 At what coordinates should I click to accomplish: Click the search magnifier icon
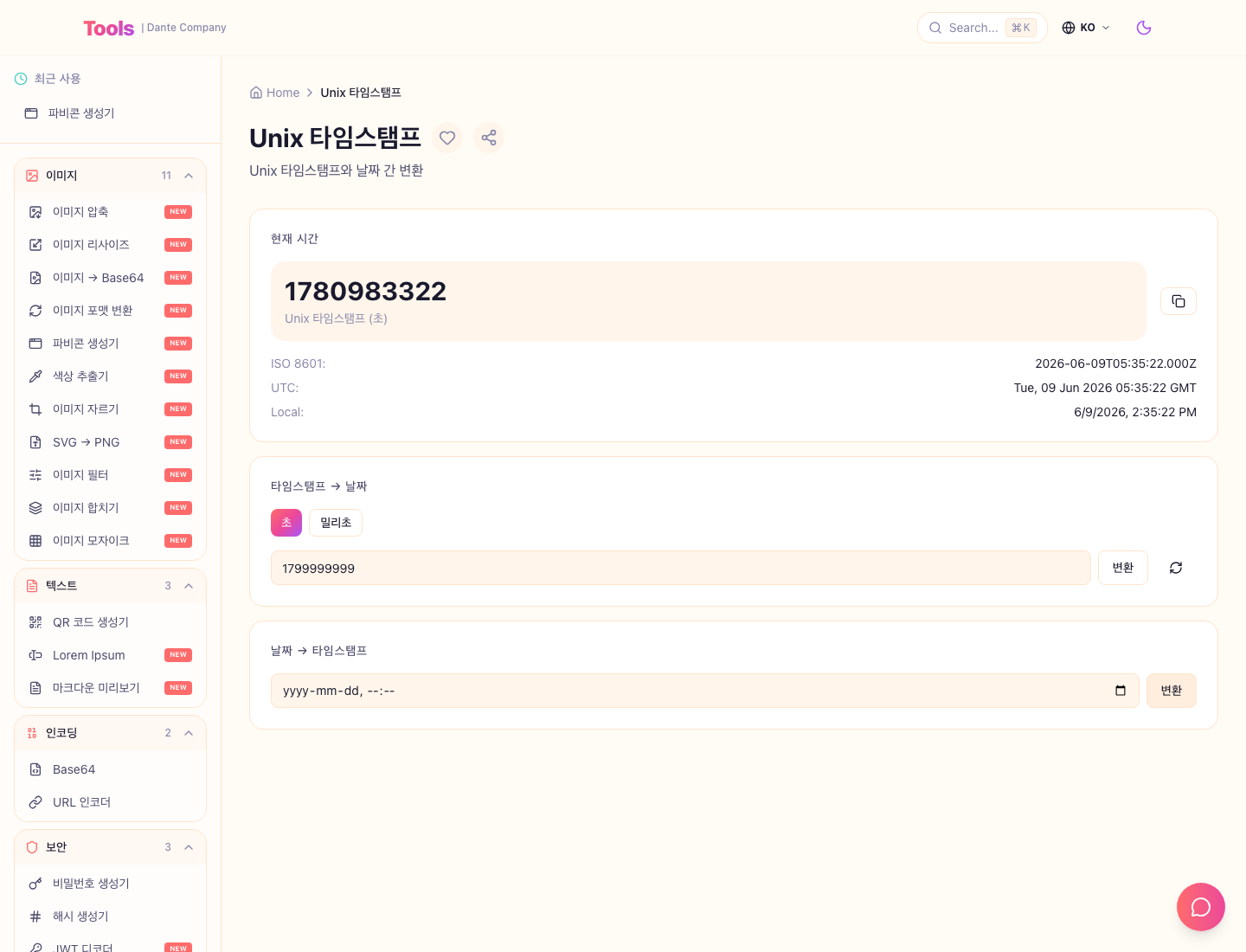935,28
